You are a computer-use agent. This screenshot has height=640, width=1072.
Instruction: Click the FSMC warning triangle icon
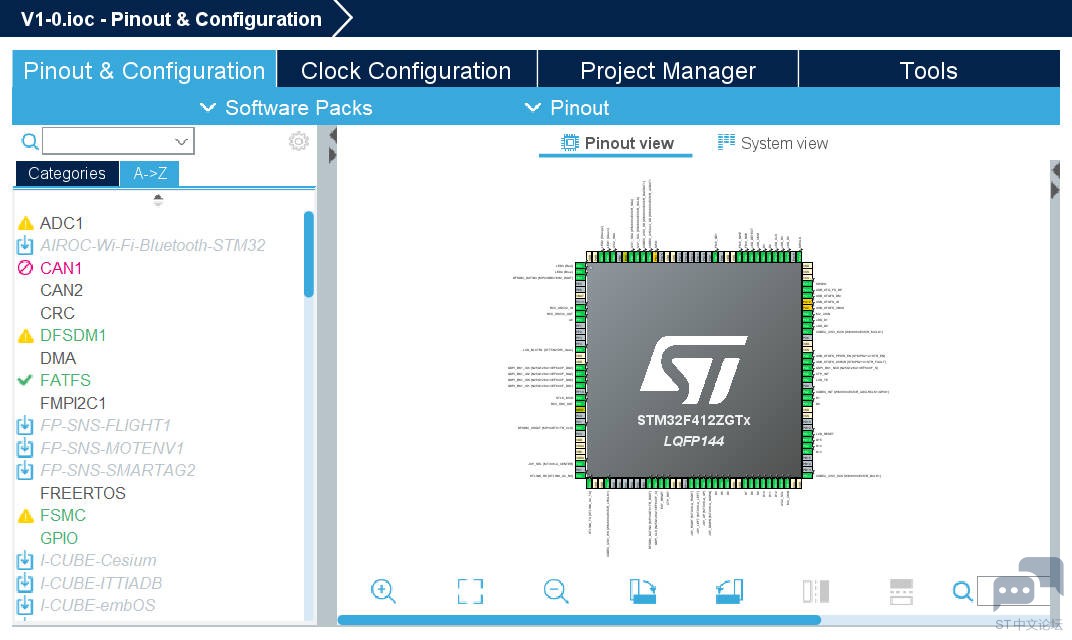click(25, 516)
